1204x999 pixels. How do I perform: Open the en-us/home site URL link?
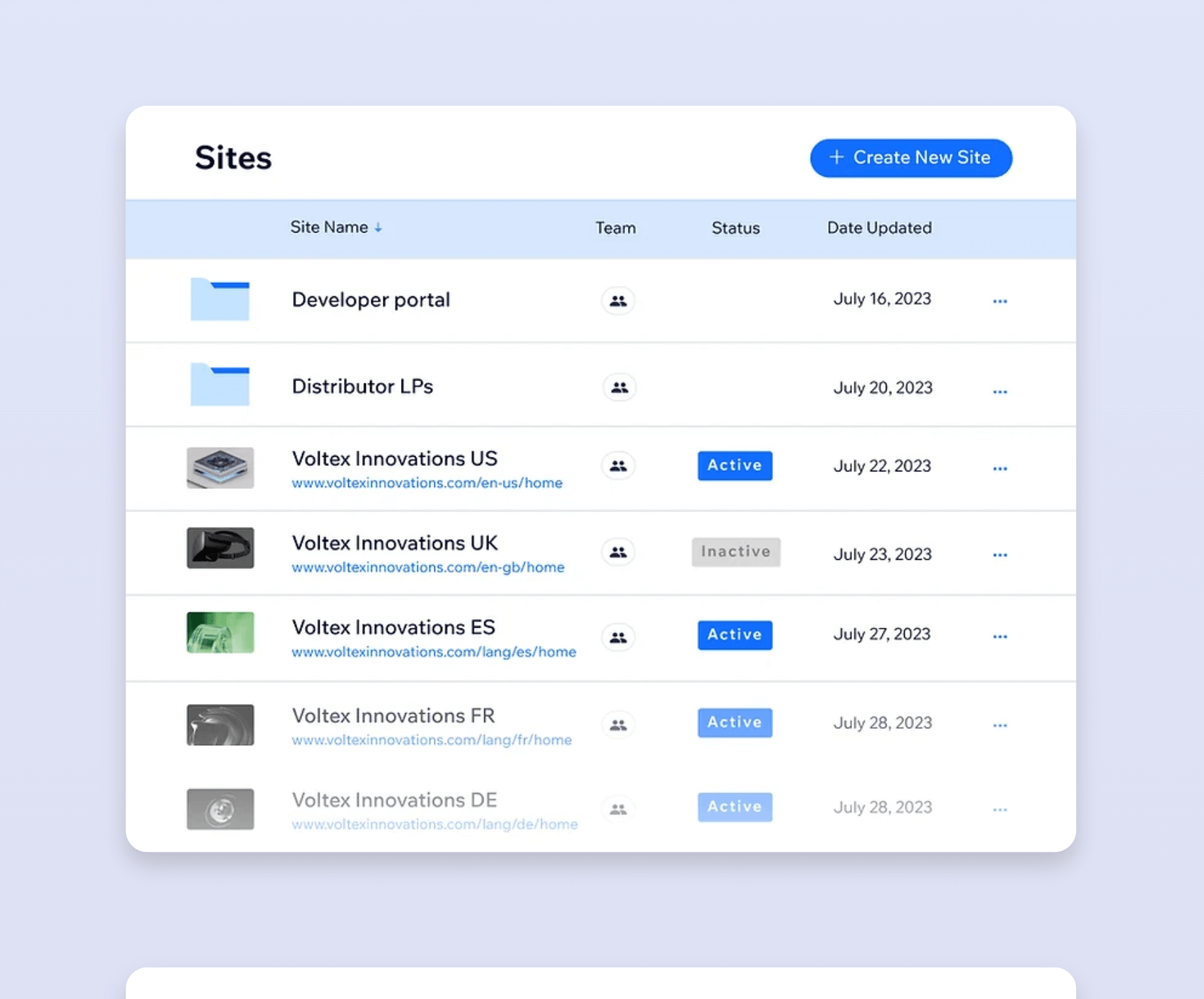click(x=427, y=483)
